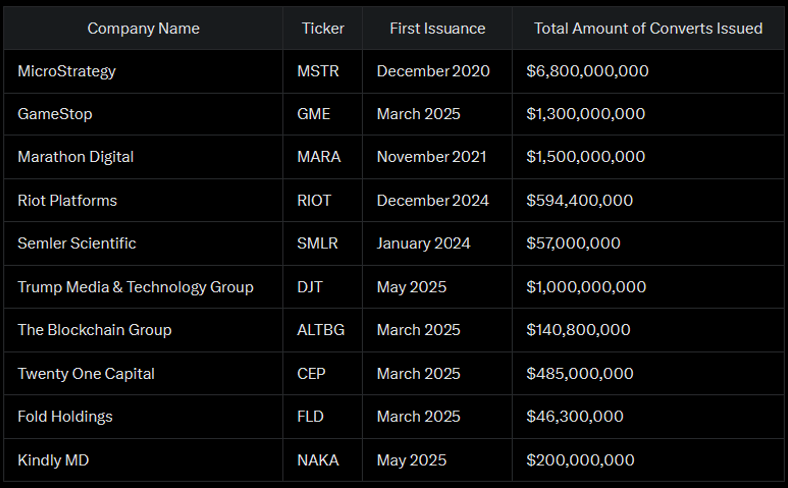
Task: Click the First Issuance column header
Action: [x=437, y=28]
